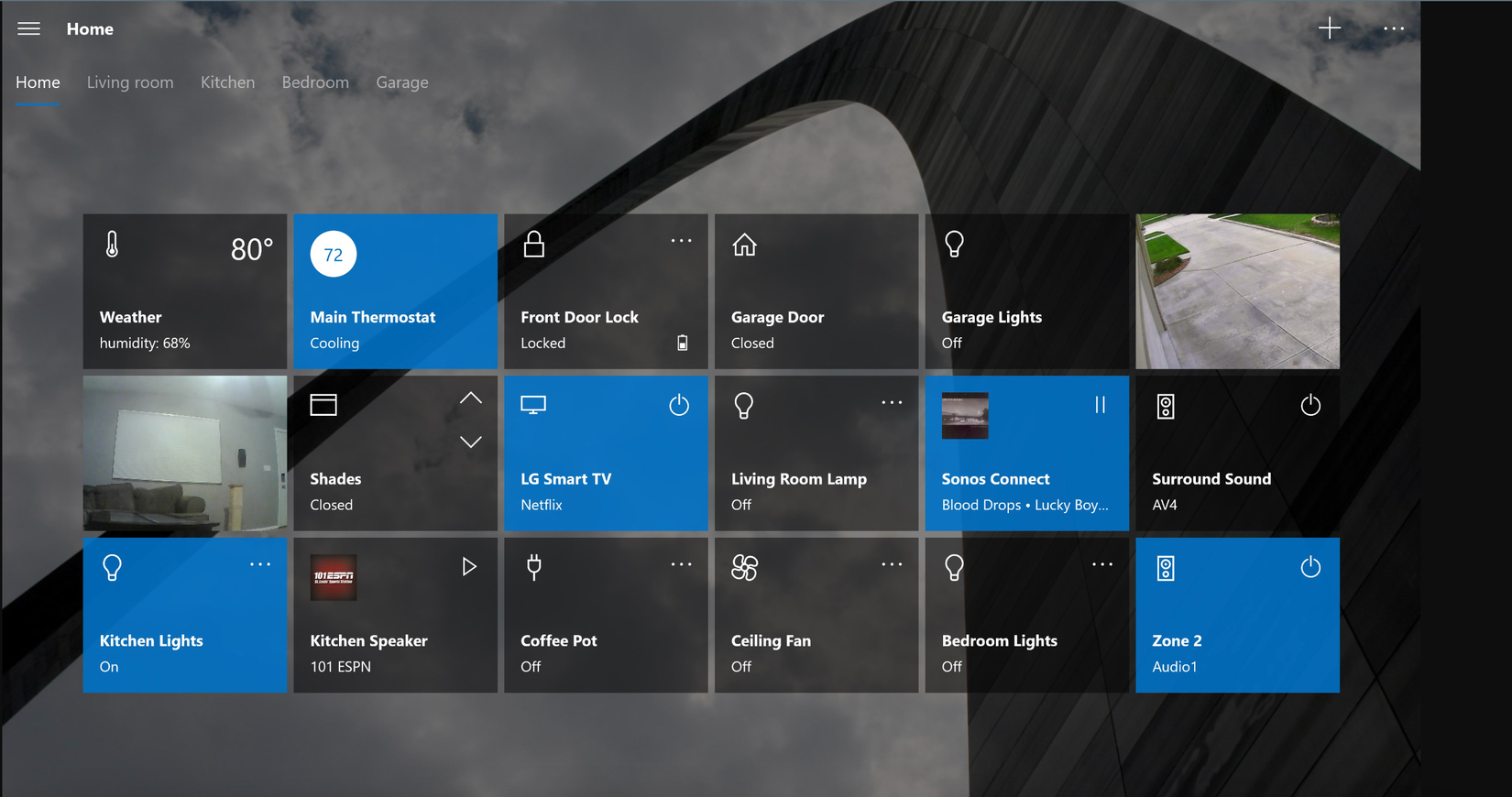Viewport: 1512px width, 797px height.
Task: Switch to the Living room tab
Action: [130, 82]
